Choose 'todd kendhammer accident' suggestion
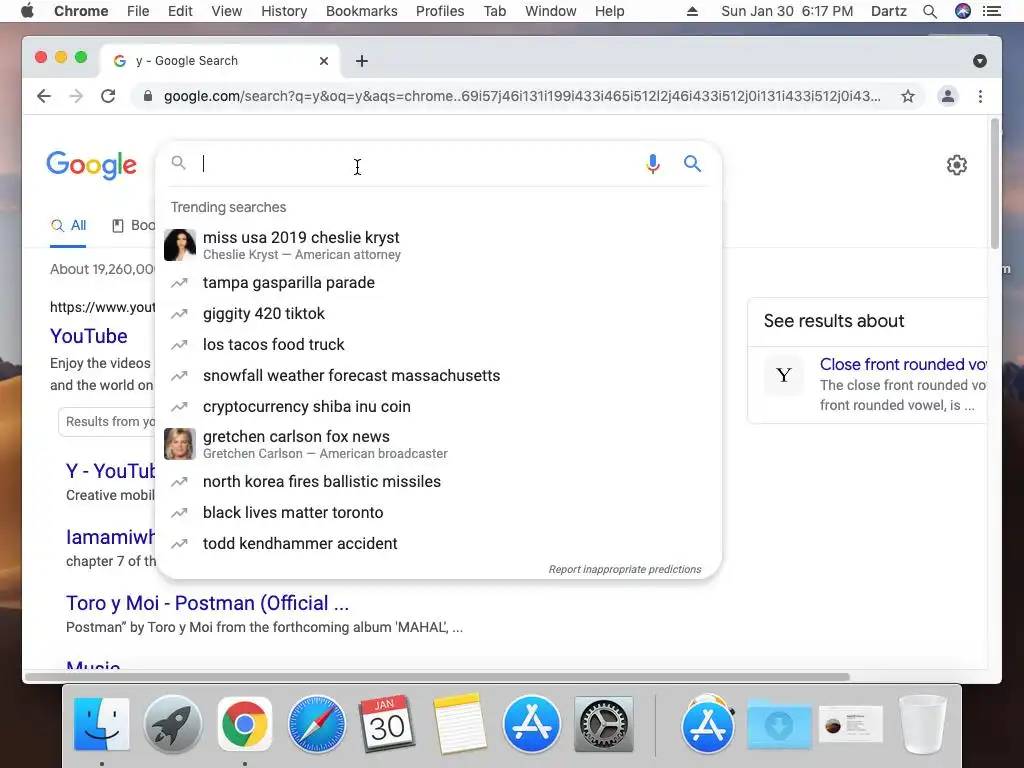Image resolution: width=1024 pixels, height=768 pixels. pos(439,543)
